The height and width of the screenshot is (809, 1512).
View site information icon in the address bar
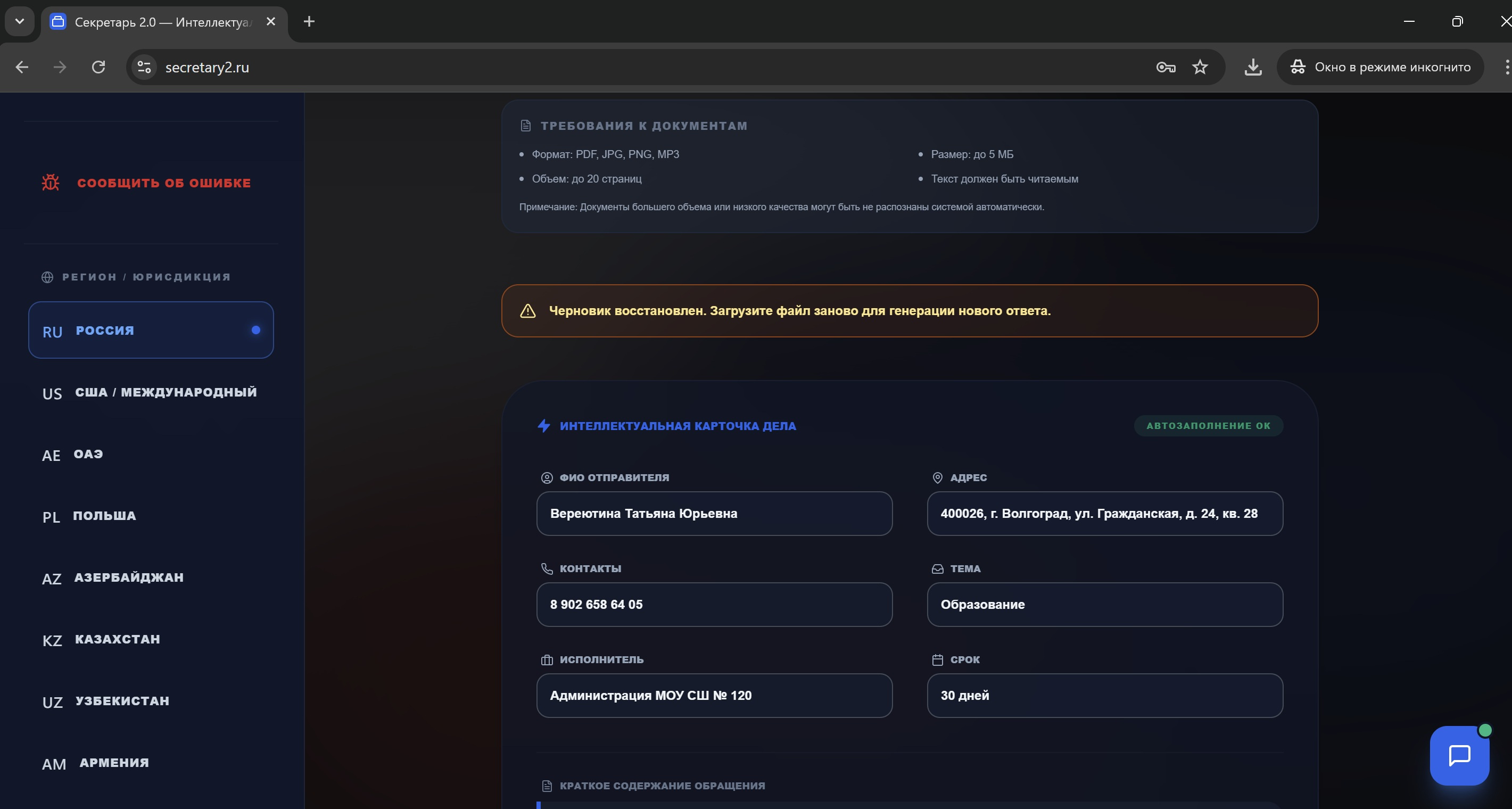pyautogui.click(x=144, y=67)
